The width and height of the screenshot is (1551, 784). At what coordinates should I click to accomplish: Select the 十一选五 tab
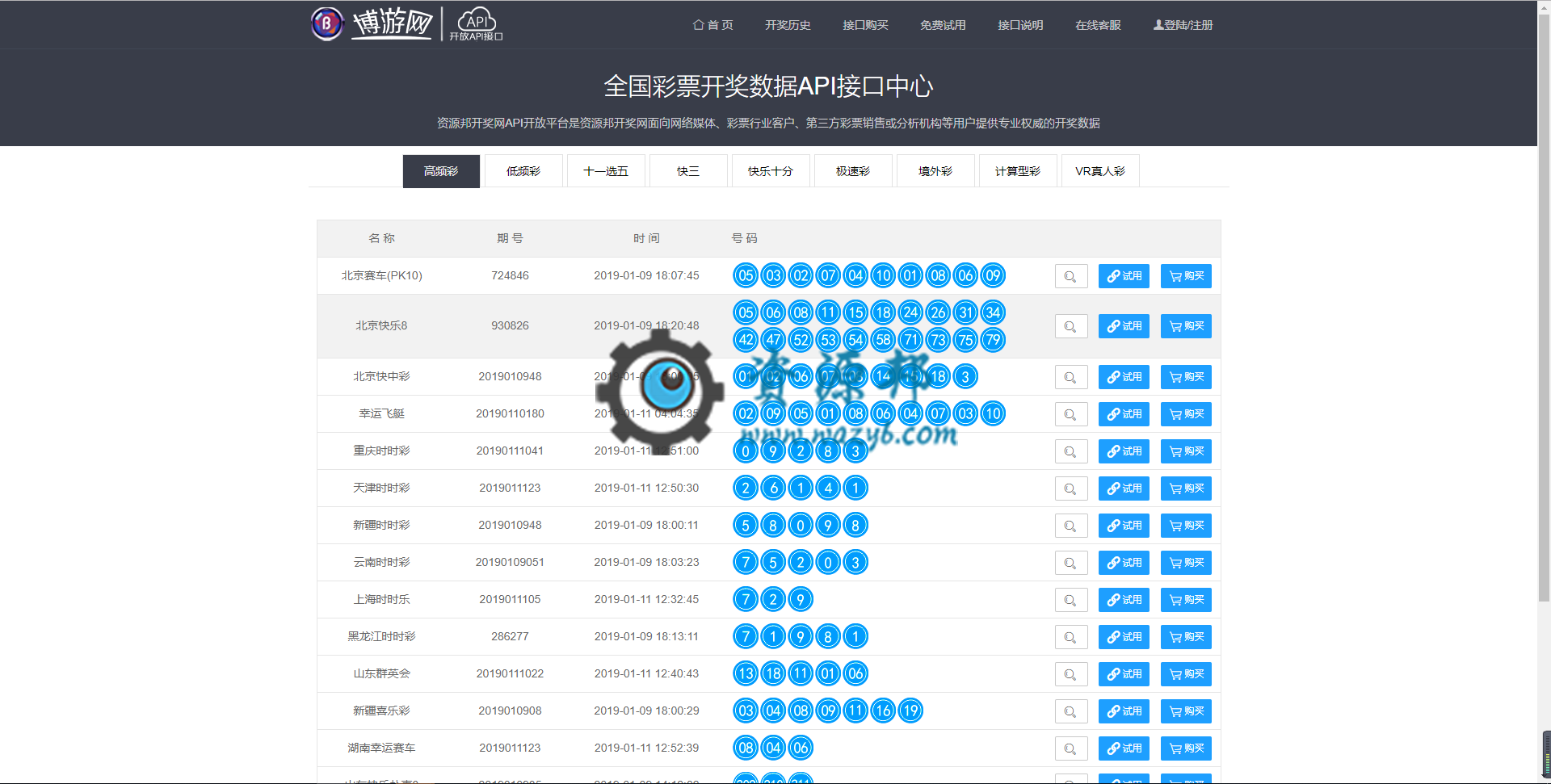606,171
